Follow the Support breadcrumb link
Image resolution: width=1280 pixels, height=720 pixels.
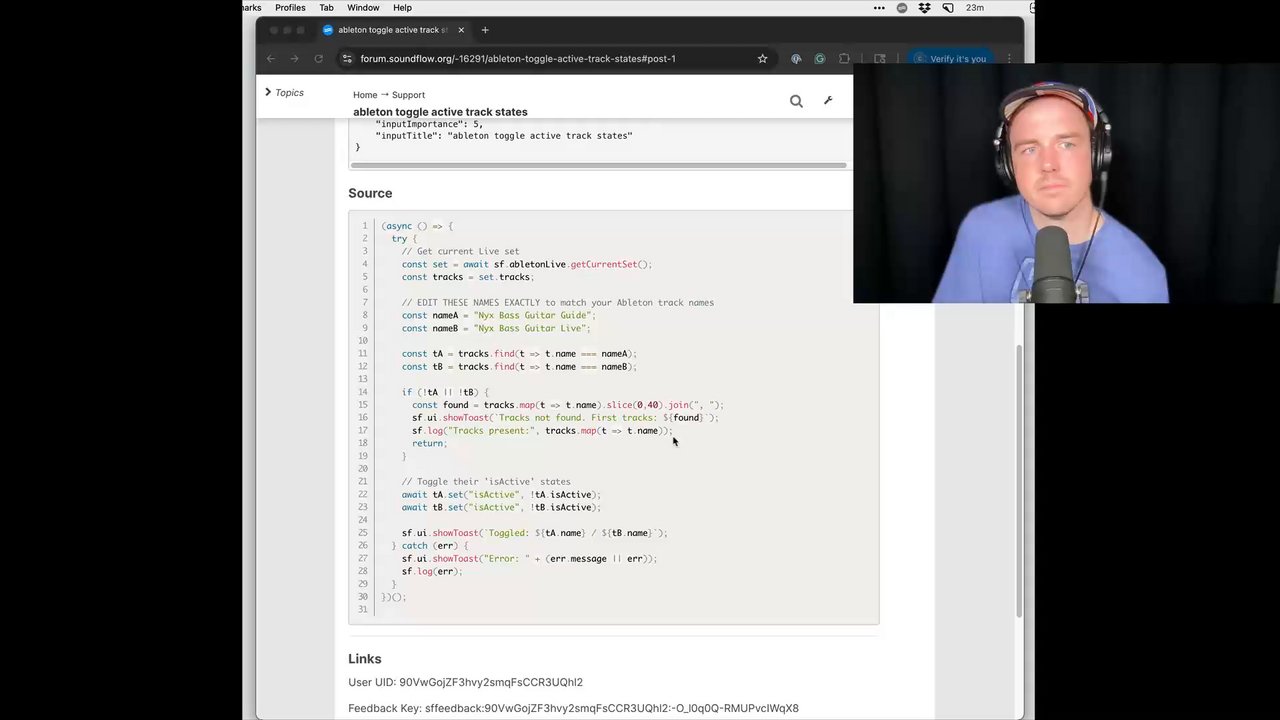[x=408, y=95]
